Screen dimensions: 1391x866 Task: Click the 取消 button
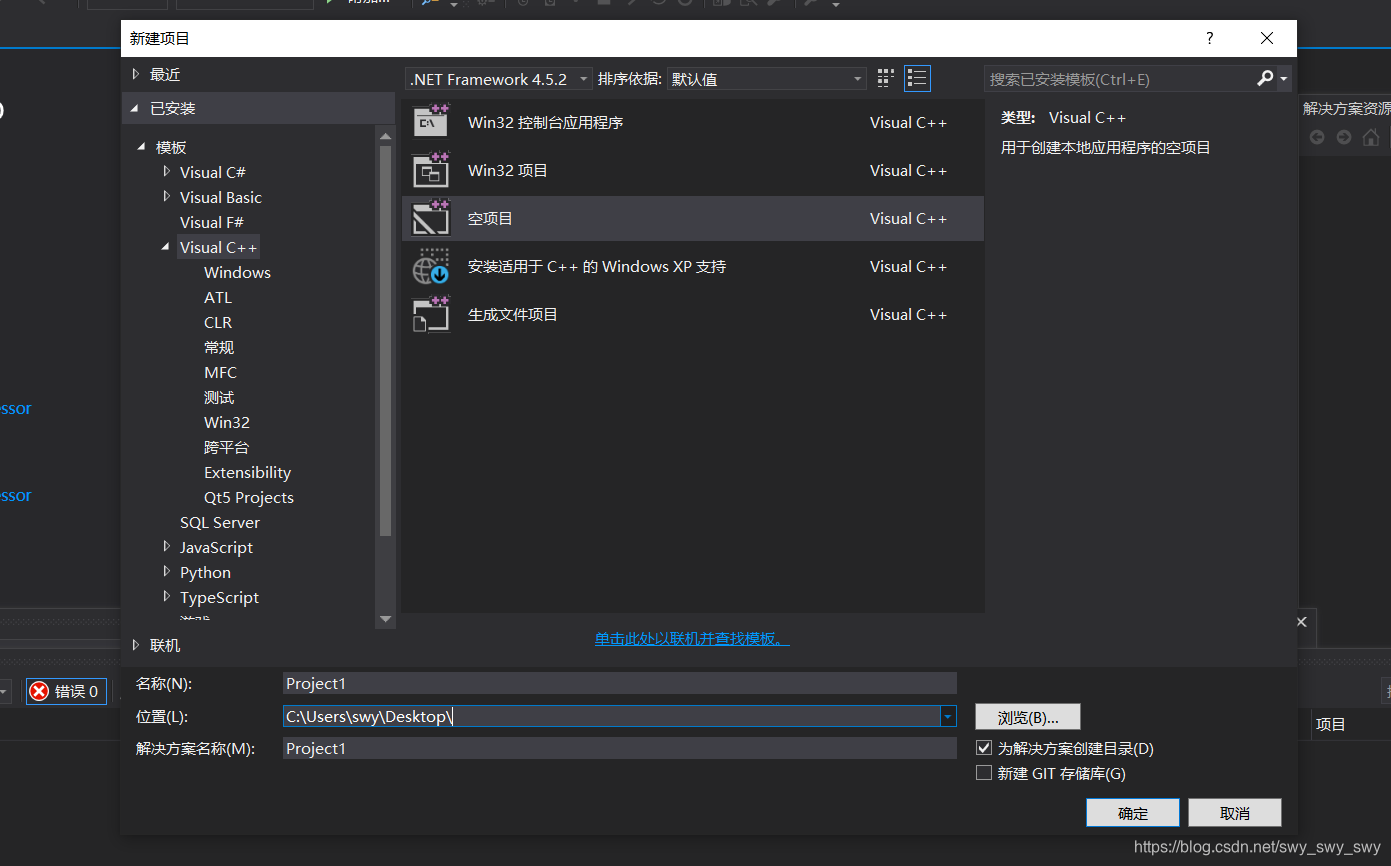tap(1235, 813)
